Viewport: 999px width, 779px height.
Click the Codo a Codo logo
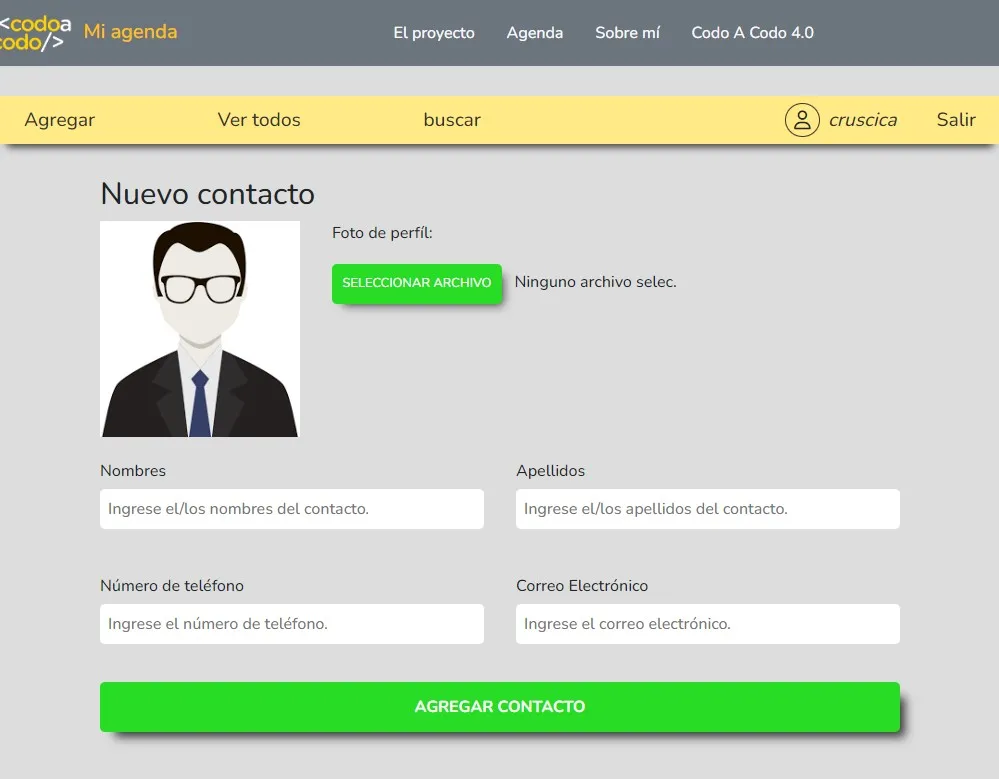(35, 33)
